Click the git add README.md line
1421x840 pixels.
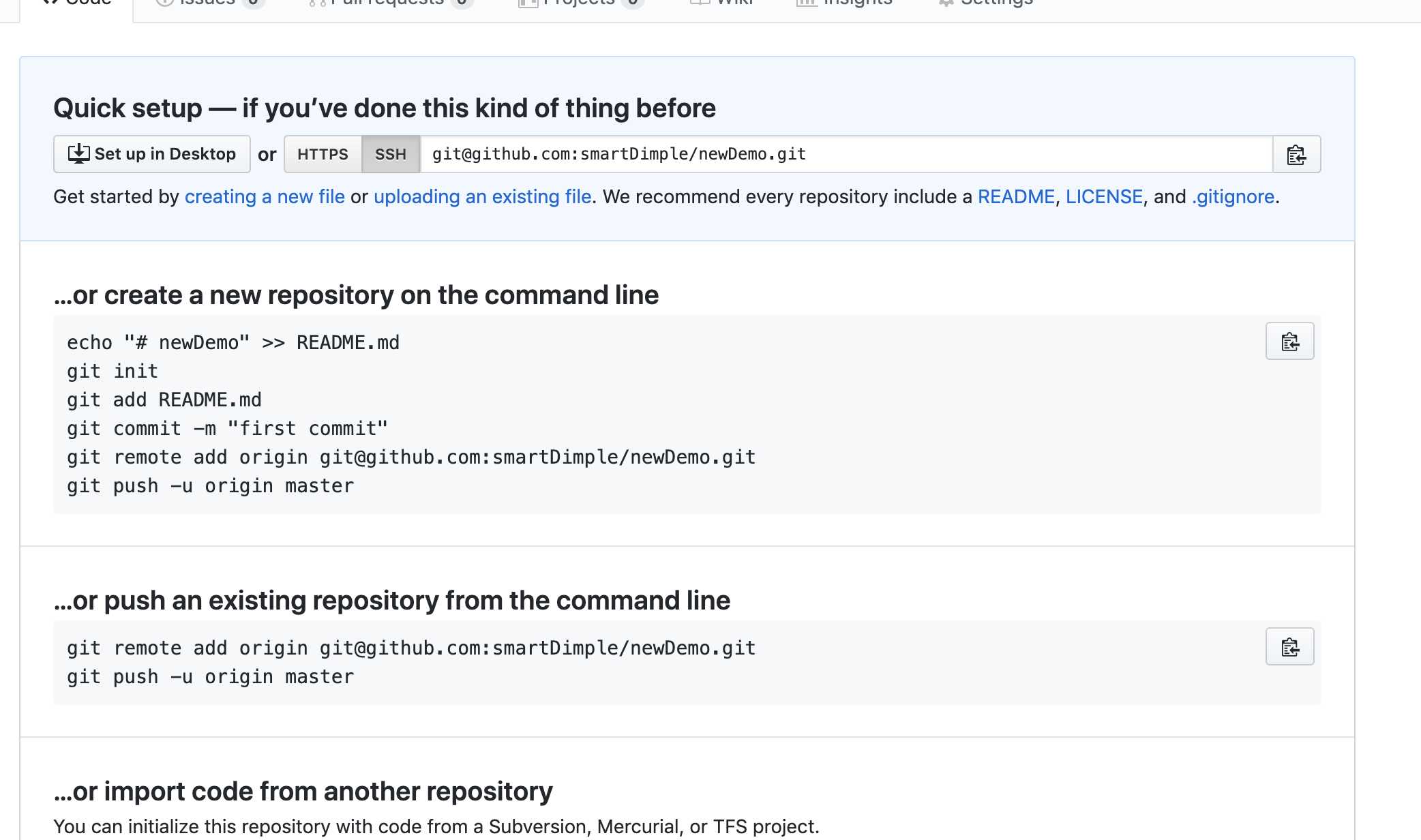point(164,400)
